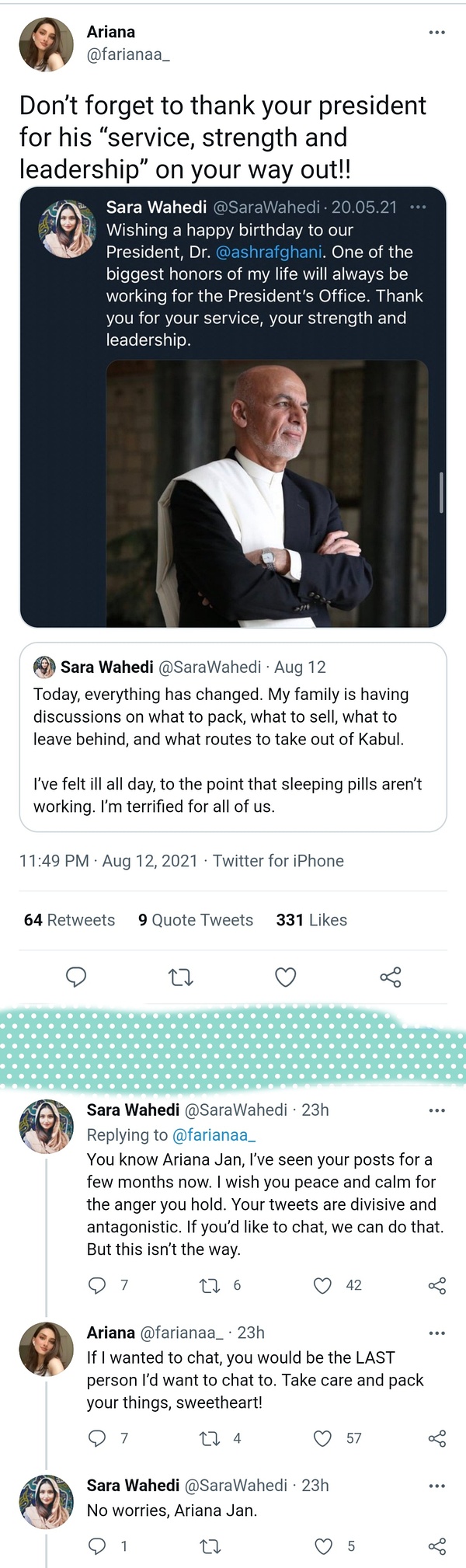Share Sara's 'No worries, Ariana Jan' tweet
This screenshot has width=466, height=1568.
point(437,1546)
